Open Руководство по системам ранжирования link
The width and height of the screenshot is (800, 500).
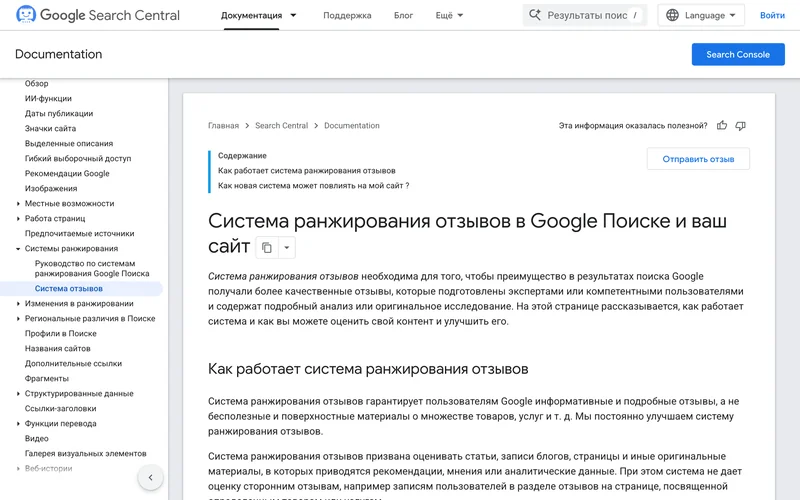(x=92, y=268)
